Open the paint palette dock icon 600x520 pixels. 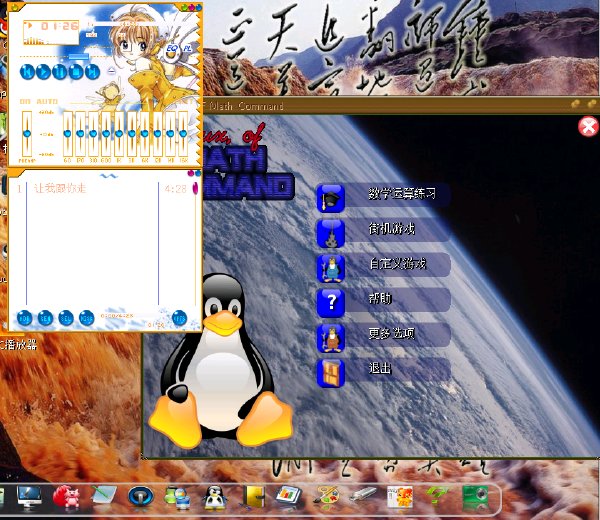326,497
